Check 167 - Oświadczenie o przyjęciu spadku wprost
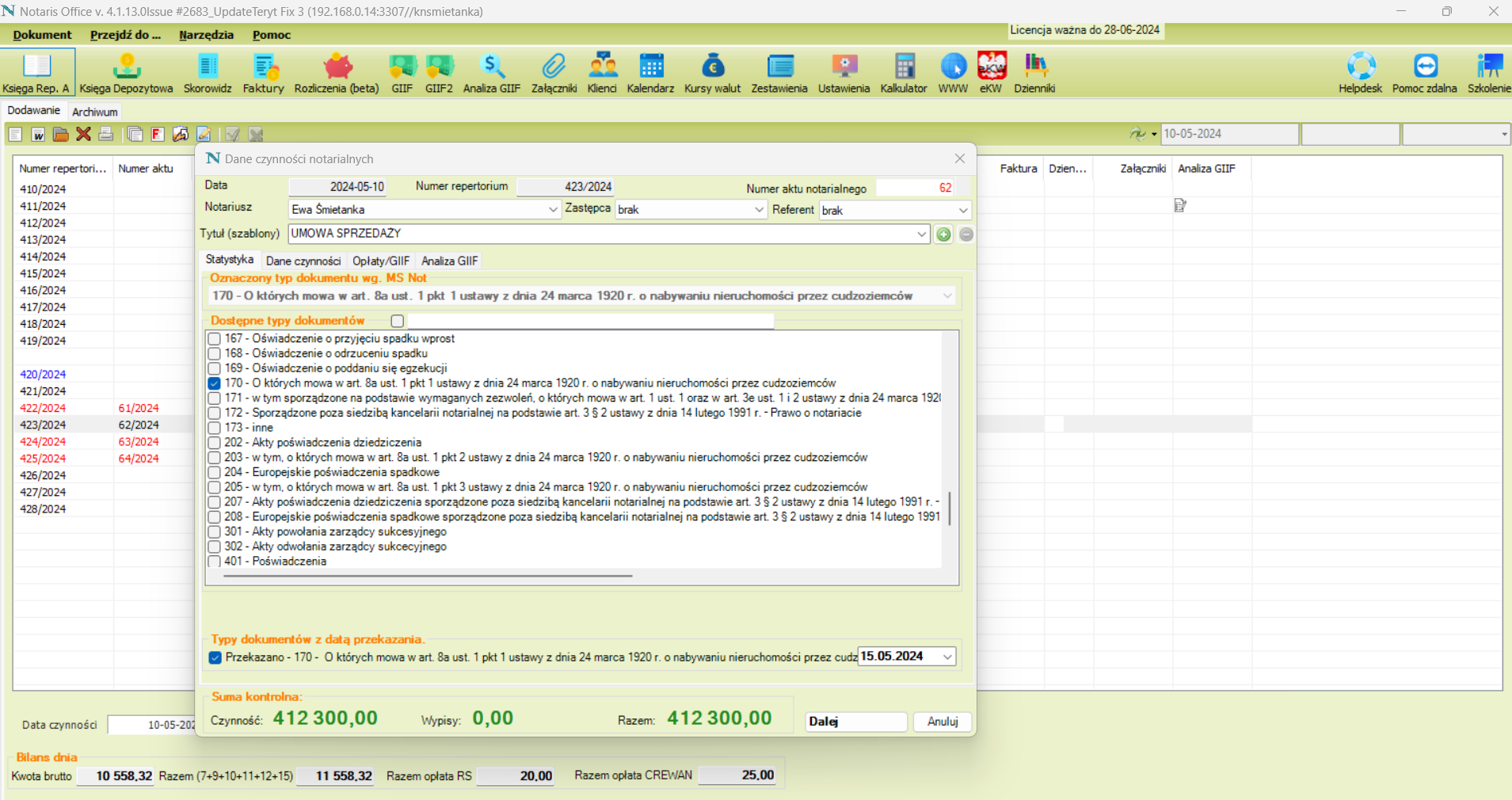1512x800 pixels. (215, 339)
